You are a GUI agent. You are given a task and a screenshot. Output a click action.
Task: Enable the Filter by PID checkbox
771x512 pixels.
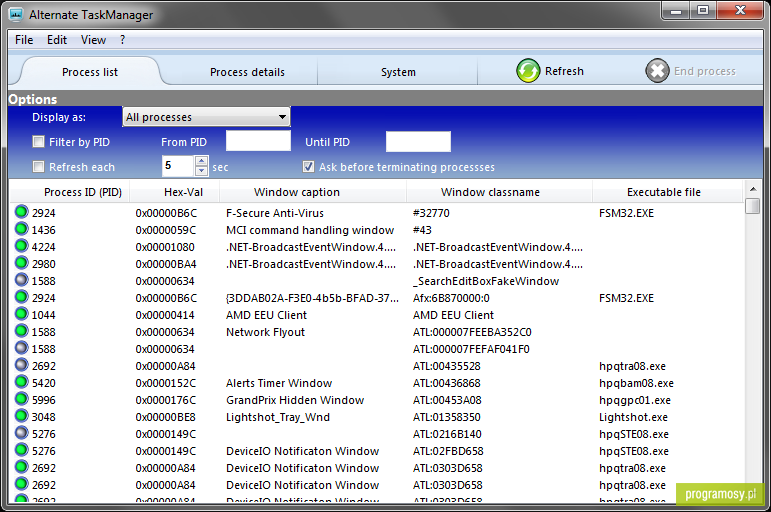tap(38, 142)
